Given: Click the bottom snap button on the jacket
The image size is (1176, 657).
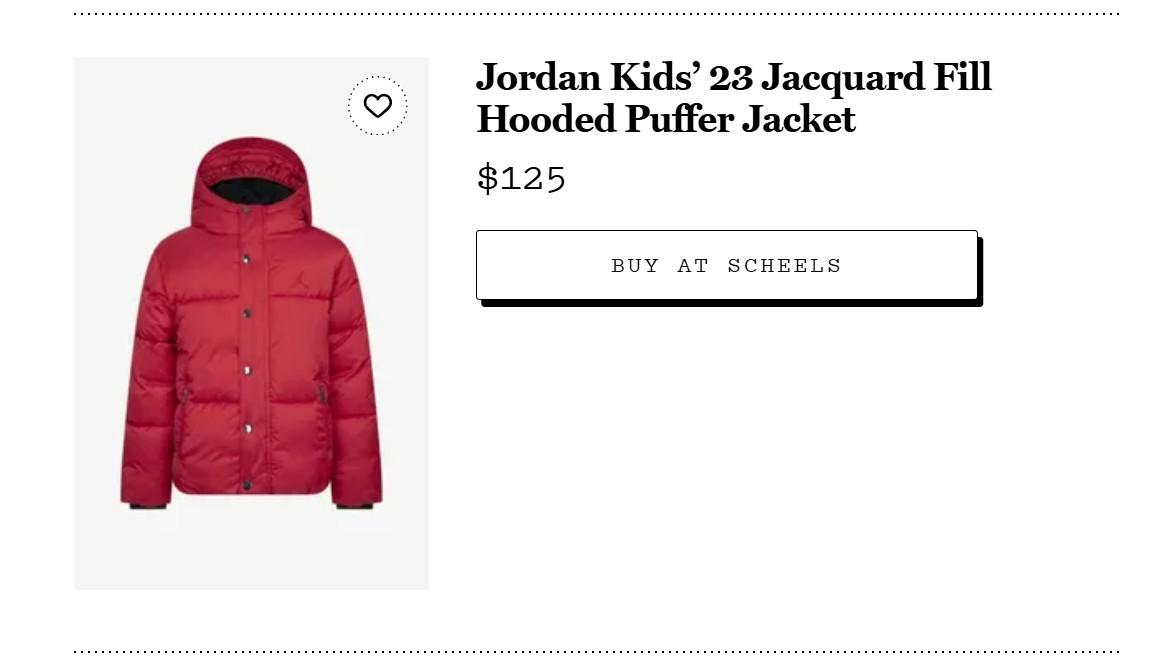Looking at the screenshot, I should [x=246, y=486].
